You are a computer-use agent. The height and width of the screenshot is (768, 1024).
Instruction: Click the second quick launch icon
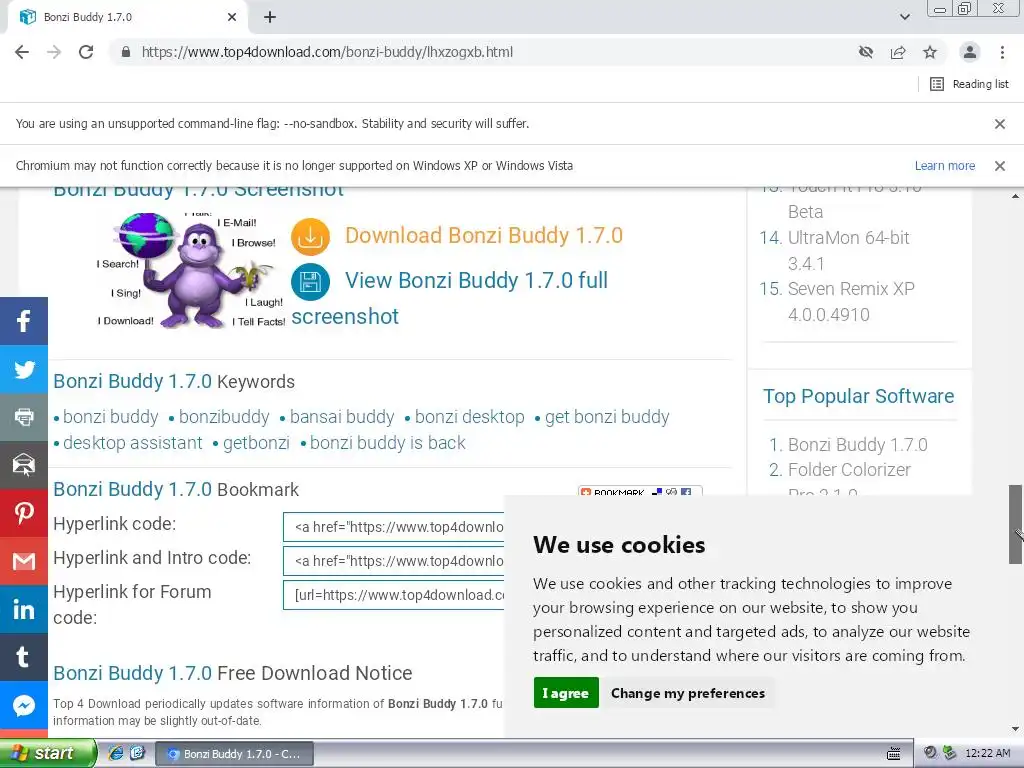tap(137, 753)
